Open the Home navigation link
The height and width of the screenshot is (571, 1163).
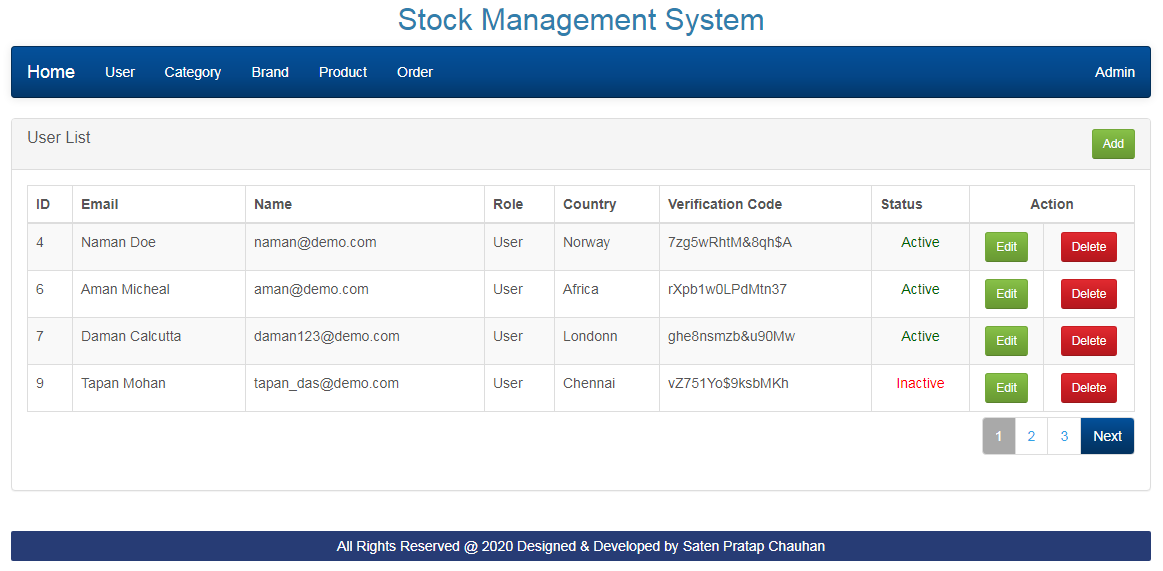(51, 72)
